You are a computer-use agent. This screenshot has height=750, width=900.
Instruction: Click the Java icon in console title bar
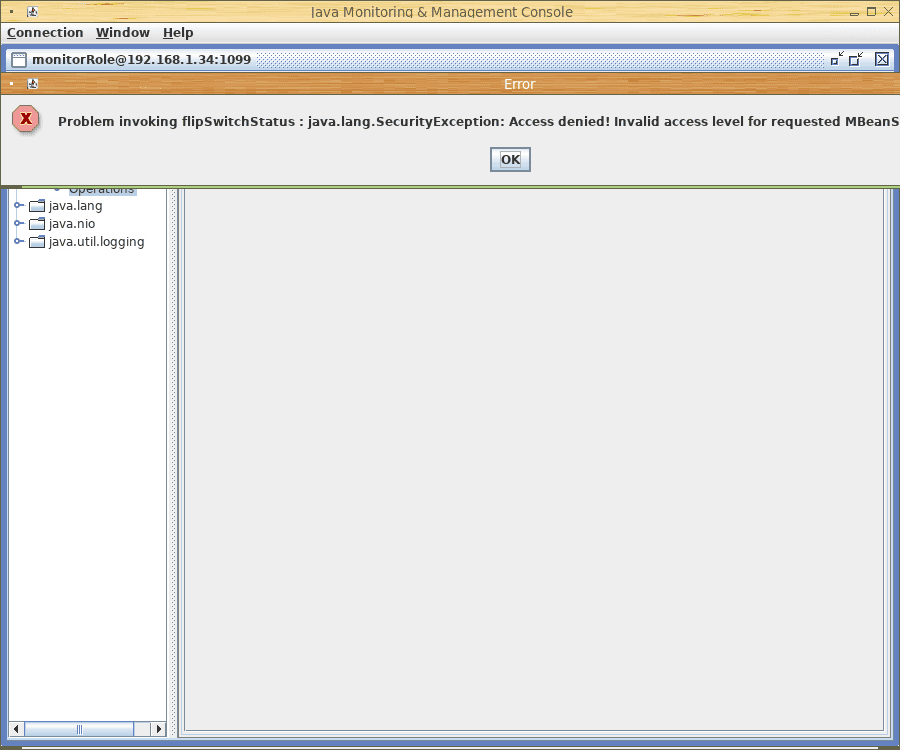pos(33,11)
